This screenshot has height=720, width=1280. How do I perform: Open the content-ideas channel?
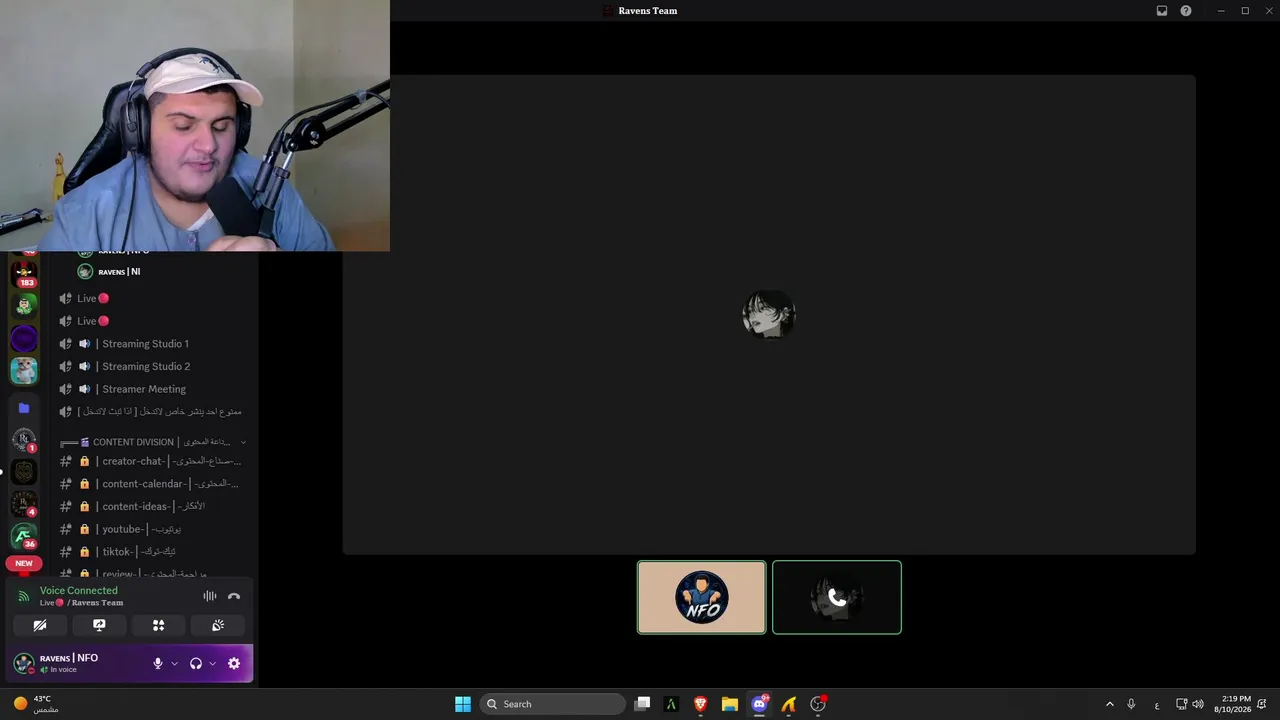click(x=154, y=506)
